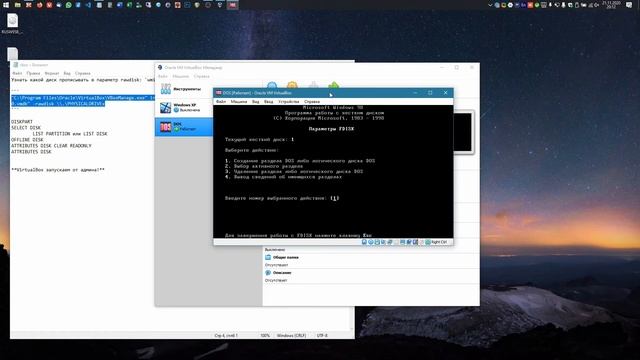The width and height of the screenshot is (640, 360).
Task: Click the hard disk activity status icon
Action: tap(364, 242)
